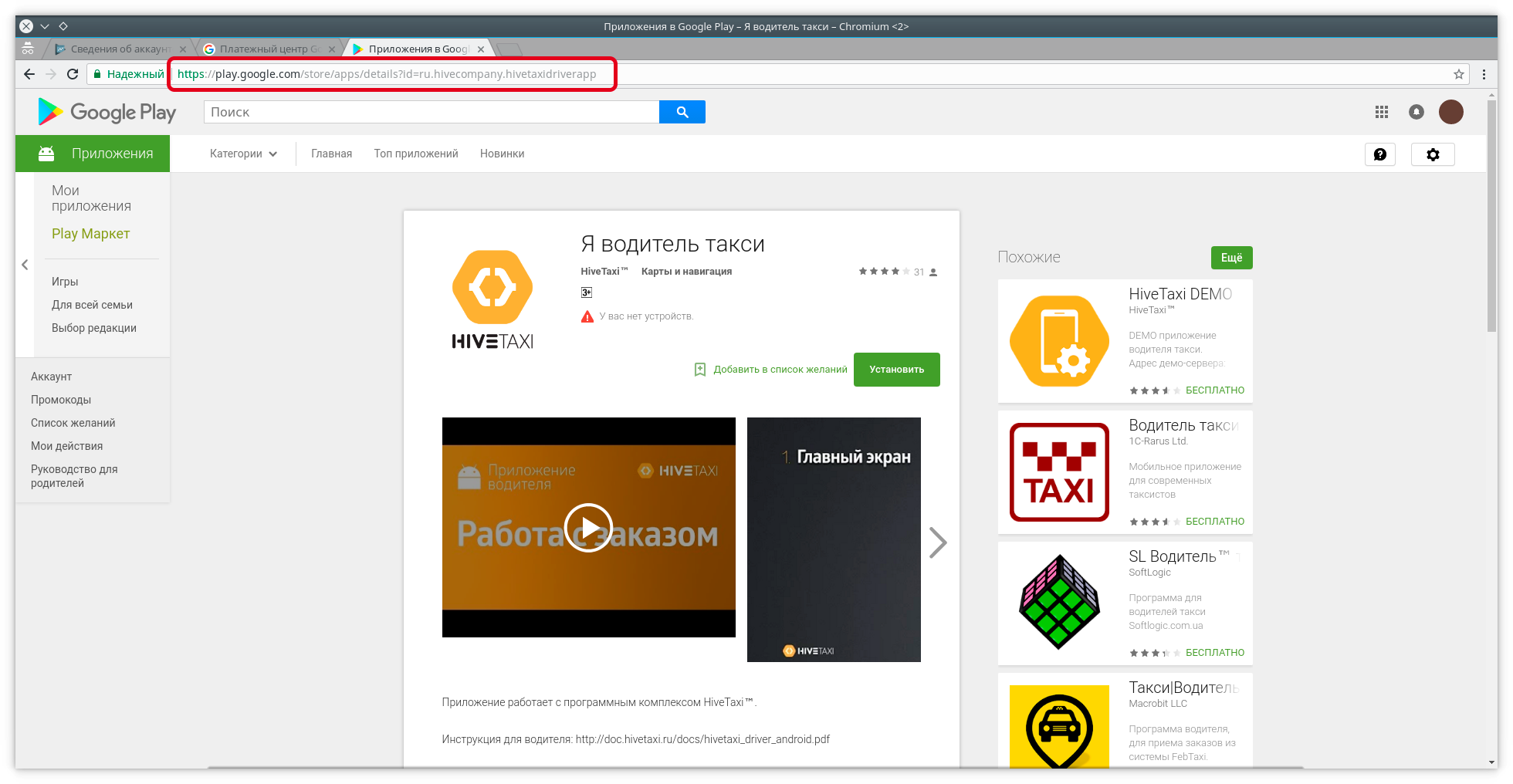Open the Водитель такси similar app title
This screenshot has height=784, width=1513.
click(x=1183, y=425)
